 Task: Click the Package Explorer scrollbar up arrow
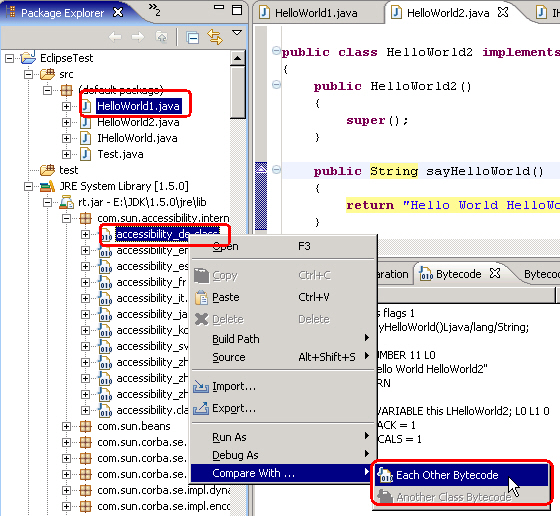coord(238,58)
